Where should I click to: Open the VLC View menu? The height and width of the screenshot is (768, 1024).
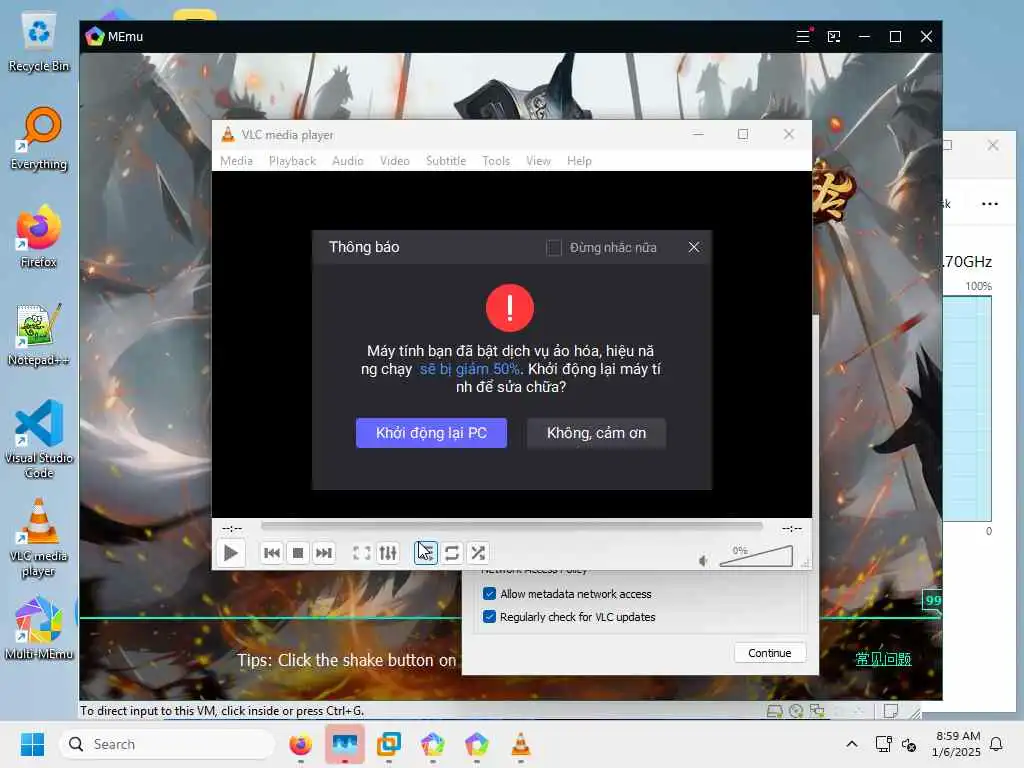538,161
